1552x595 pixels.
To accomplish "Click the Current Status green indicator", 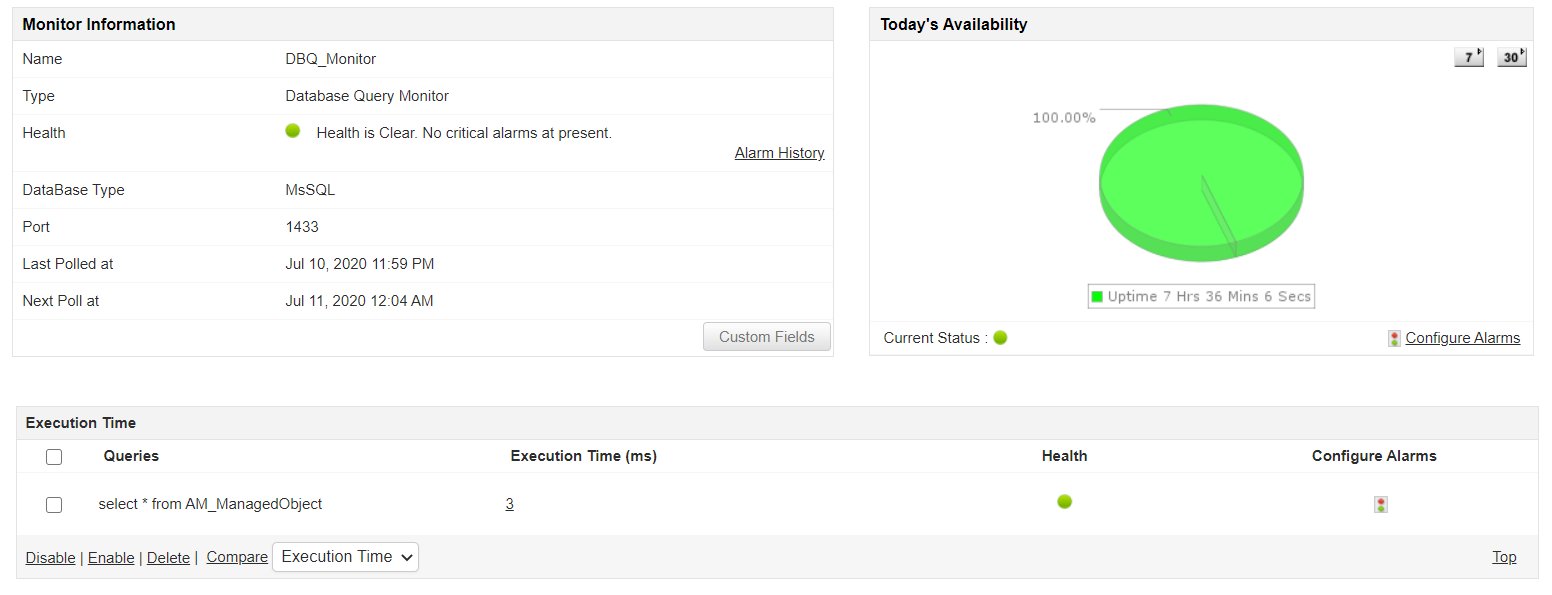I will [1000, 338].
